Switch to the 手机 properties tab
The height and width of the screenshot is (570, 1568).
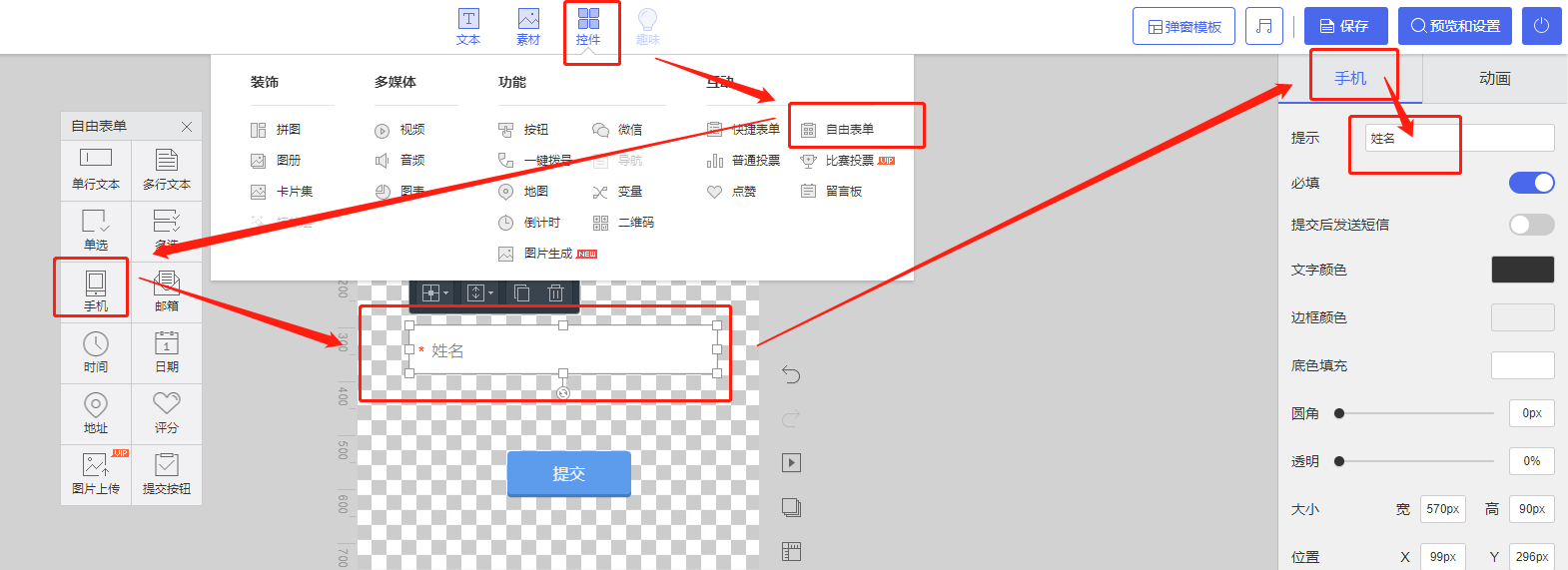[x=1350, y=78]
